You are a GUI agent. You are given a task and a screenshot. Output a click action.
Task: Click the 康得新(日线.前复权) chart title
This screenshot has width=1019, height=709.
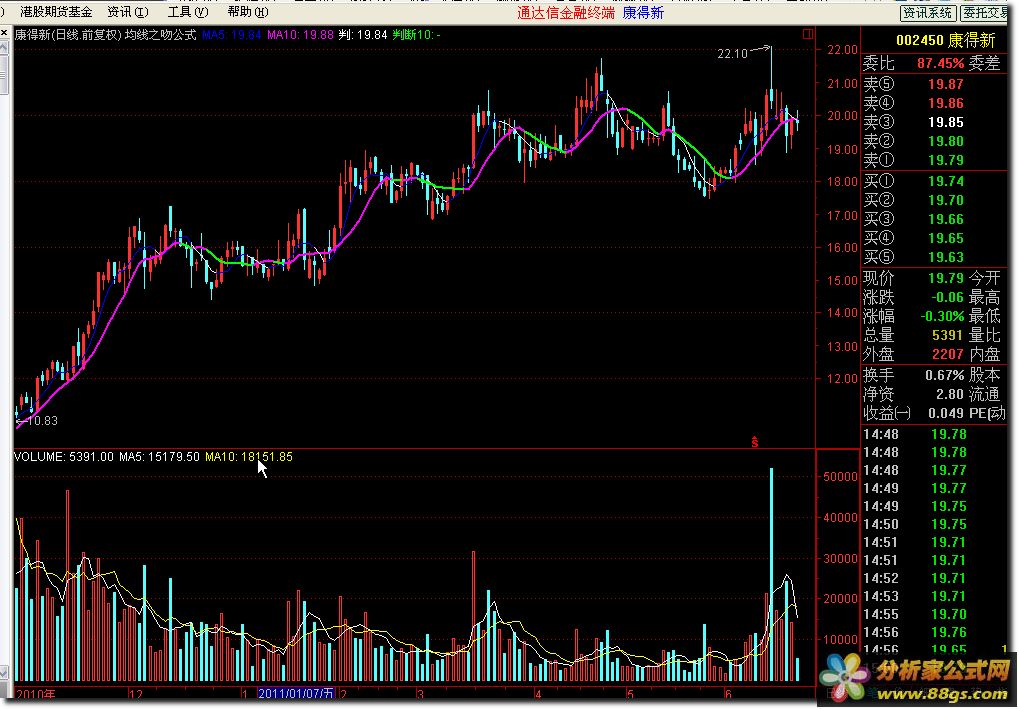tap(68, 34)
